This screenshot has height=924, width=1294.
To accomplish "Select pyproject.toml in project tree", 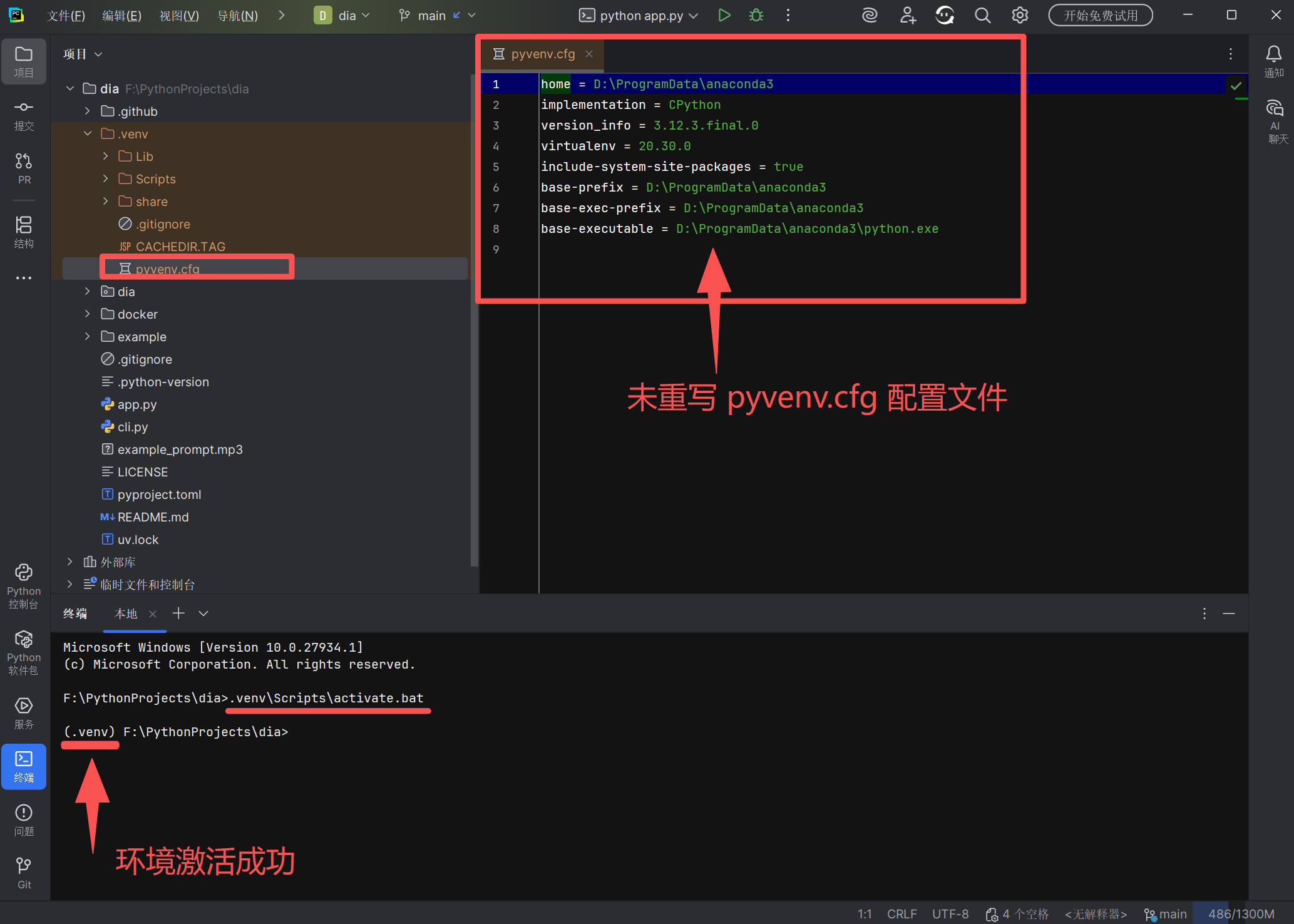I will pos(159,495).
